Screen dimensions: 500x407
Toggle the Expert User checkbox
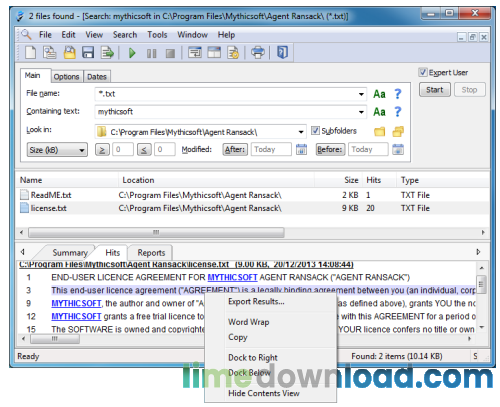pyautogui.click(x=423, y=72)
